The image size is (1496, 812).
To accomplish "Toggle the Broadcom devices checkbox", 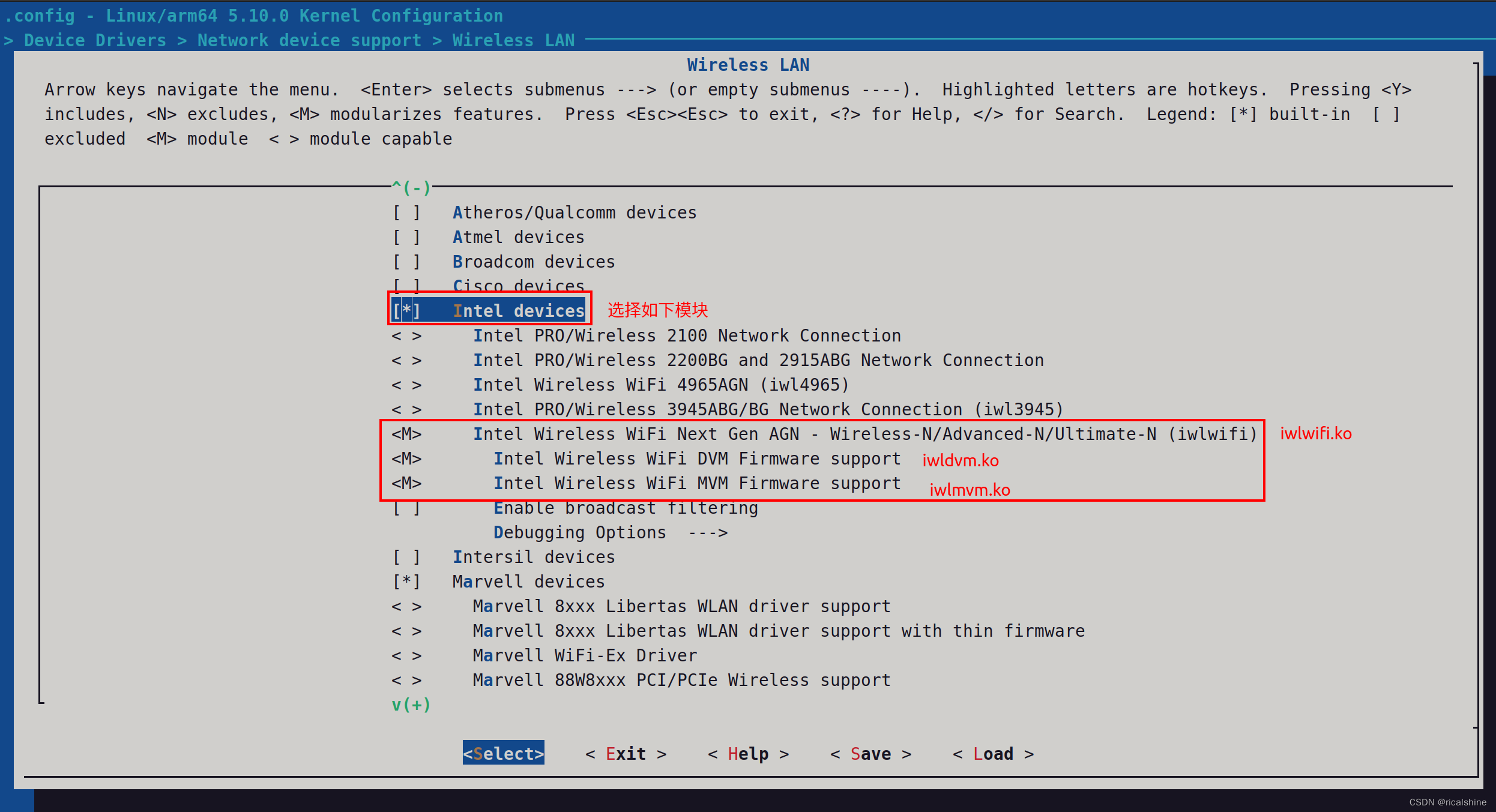I will (406, 262).
